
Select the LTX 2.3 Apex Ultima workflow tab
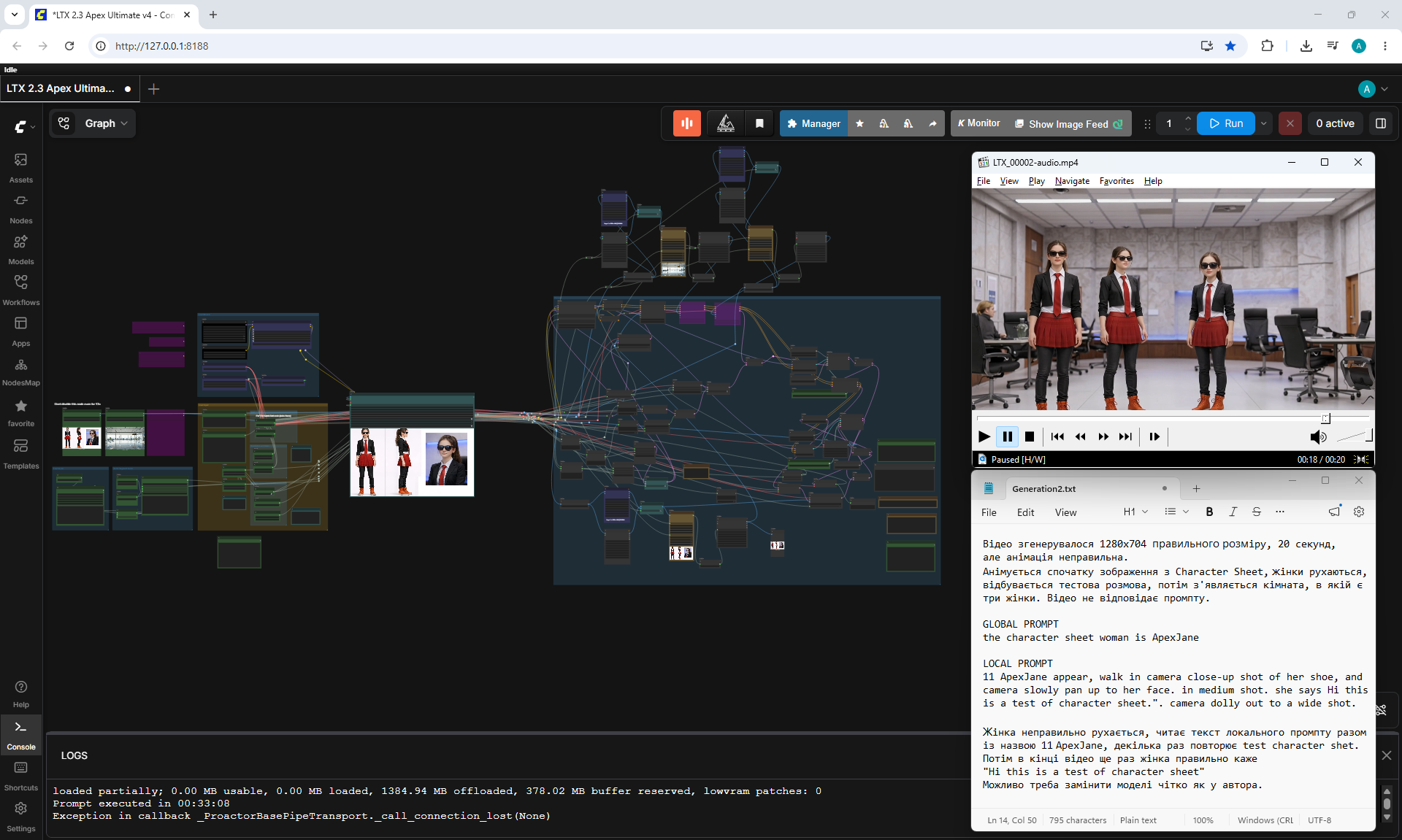tap(69, 89)
